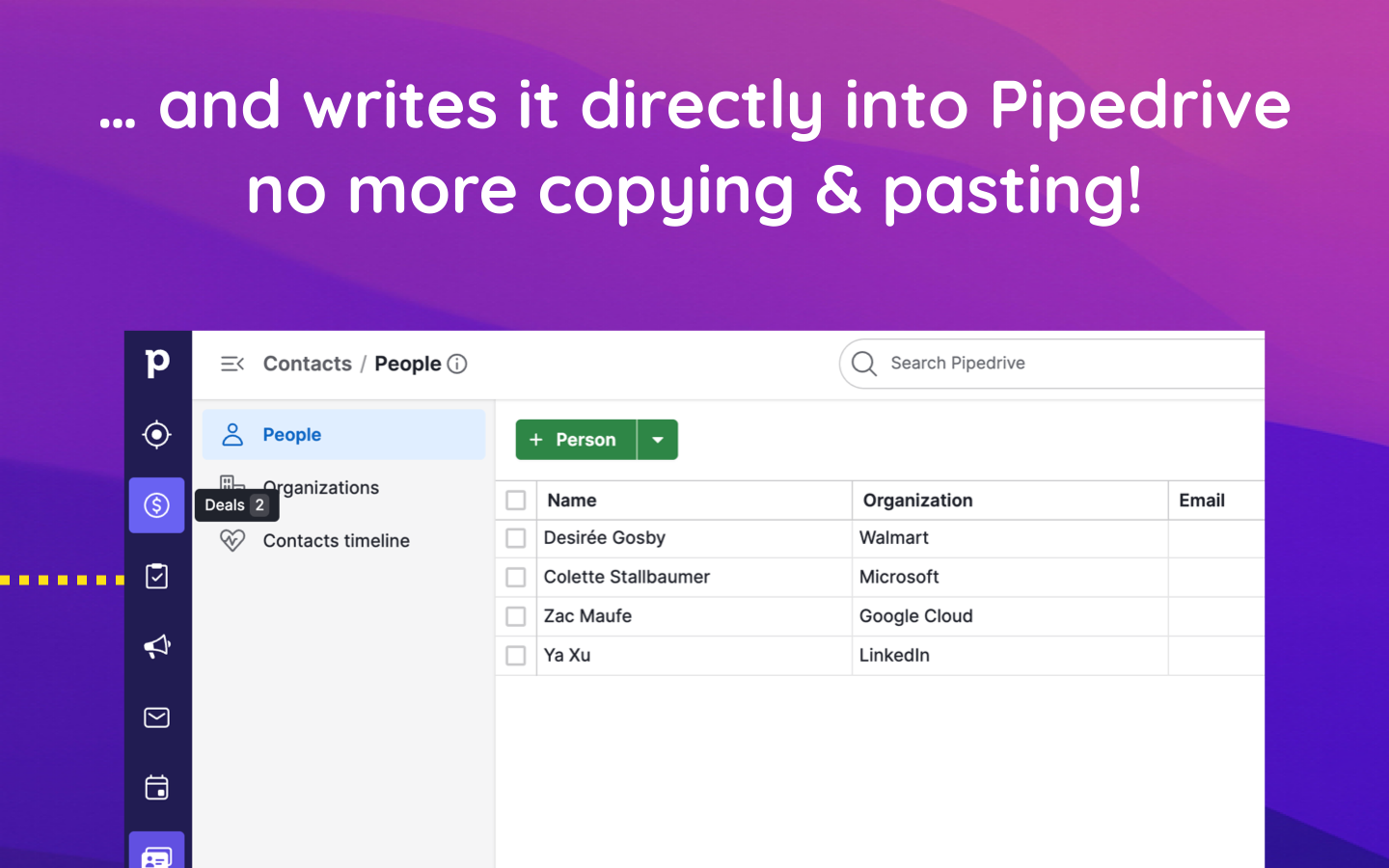The image size is (1389, 868).
Task: Open the Colette Stallbaumer person name
Action: pos(627,577)
